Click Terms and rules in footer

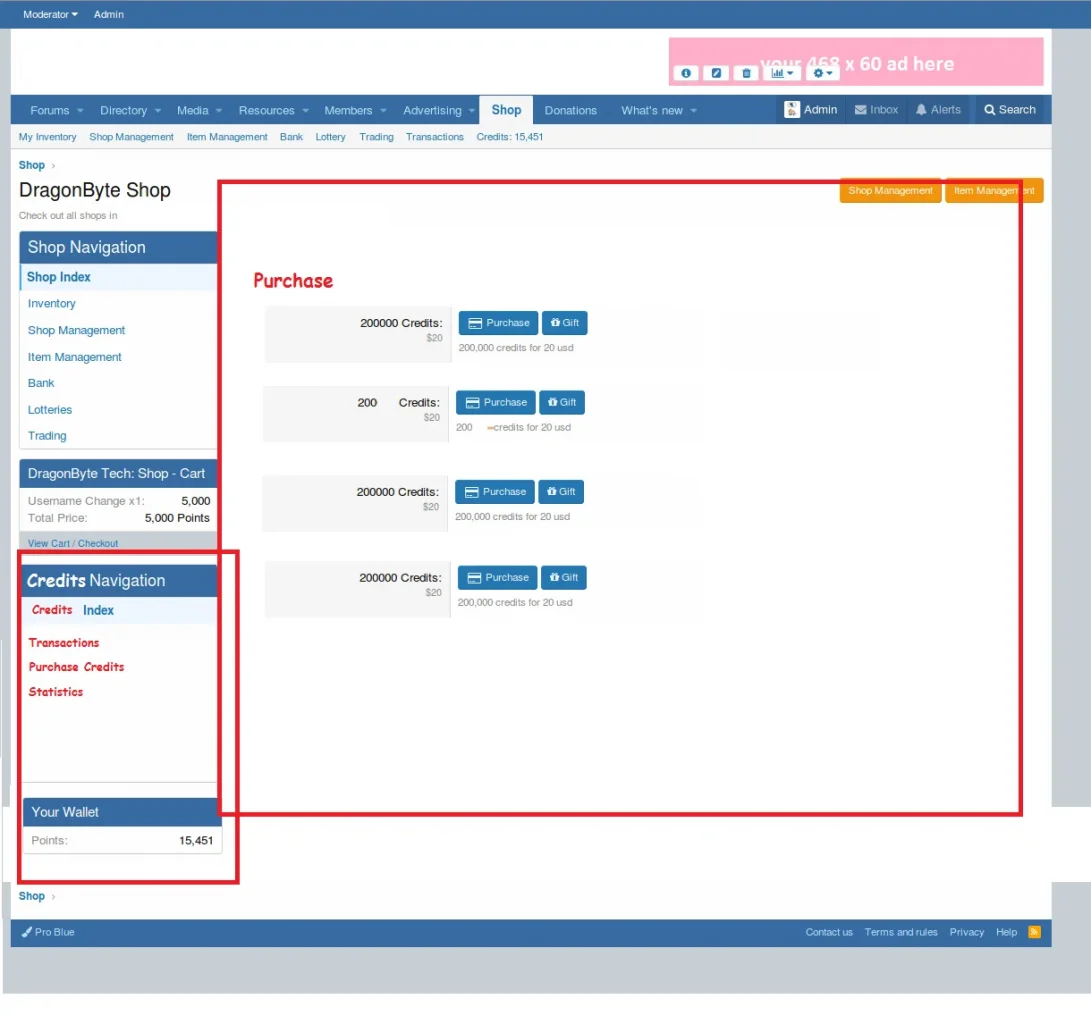901,932
